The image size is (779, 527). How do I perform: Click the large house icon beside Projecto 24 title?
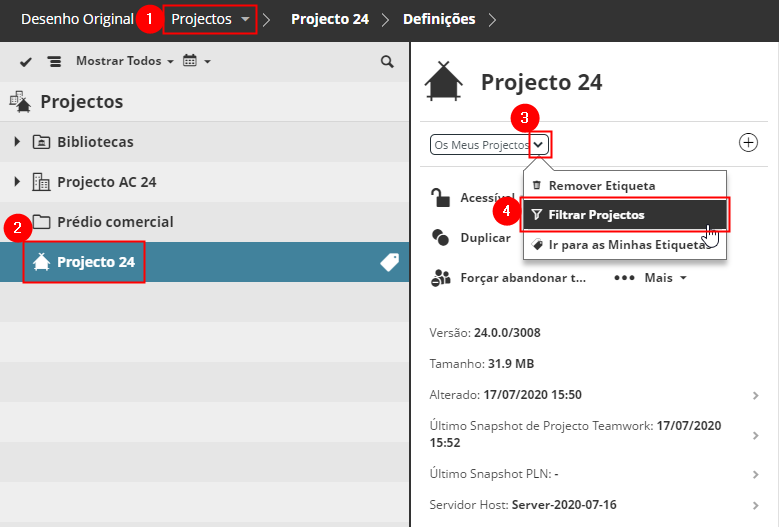click(x=444, y=81)
